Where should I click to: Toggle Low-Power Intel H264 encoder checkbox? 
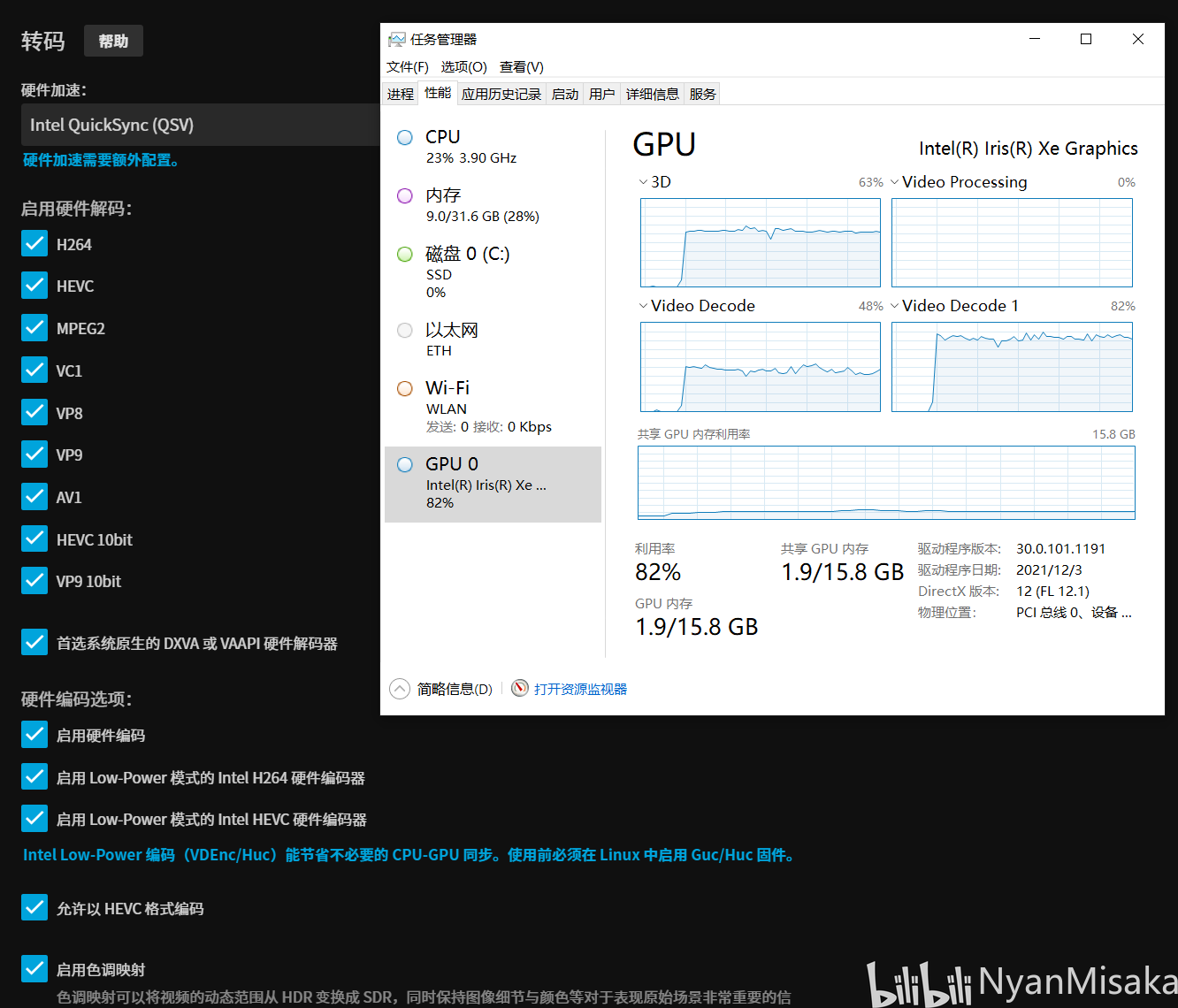(x=34, y=776)
